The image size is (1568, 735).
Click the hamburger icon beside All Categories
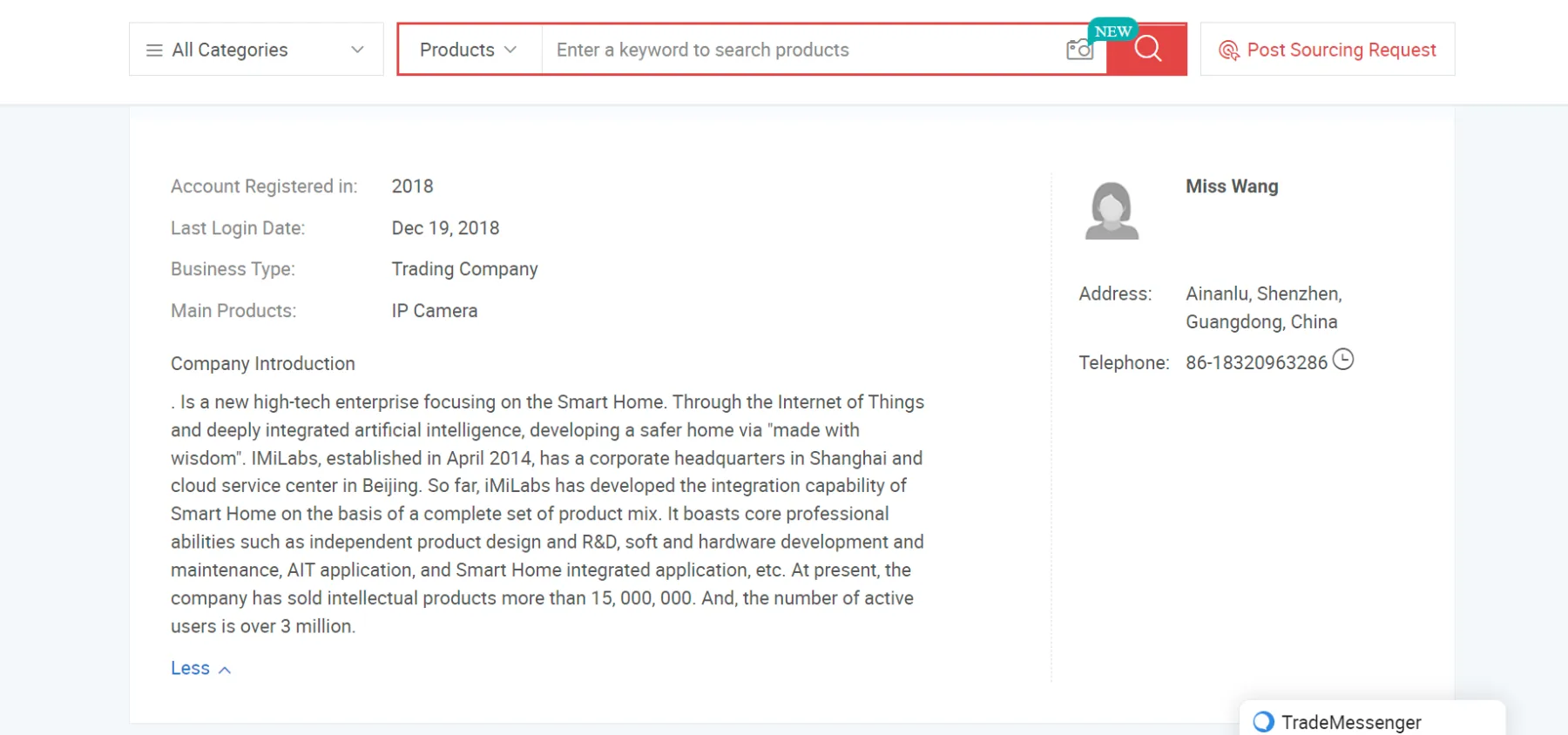154,51
